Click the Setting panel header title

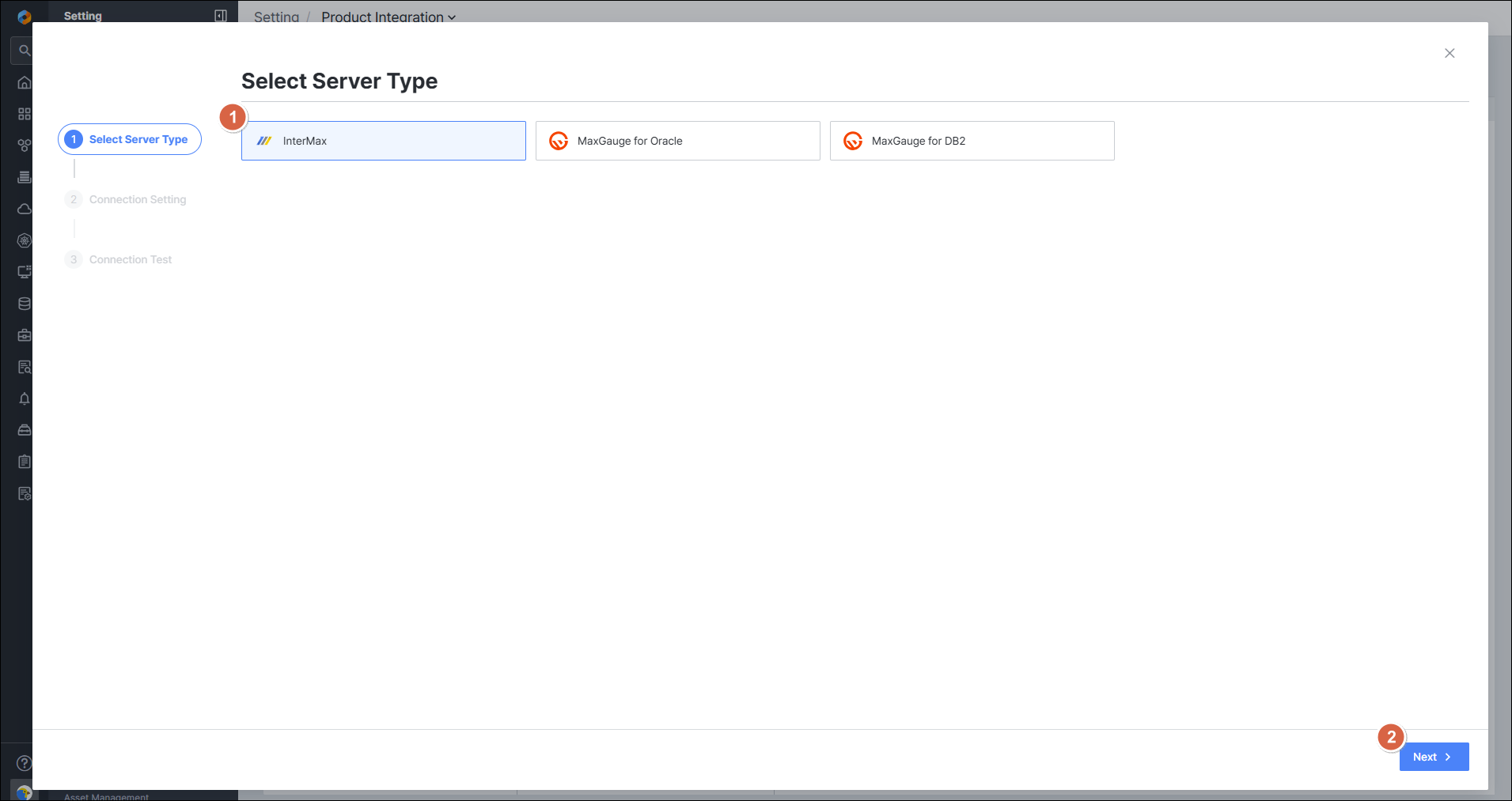[83, 16]
